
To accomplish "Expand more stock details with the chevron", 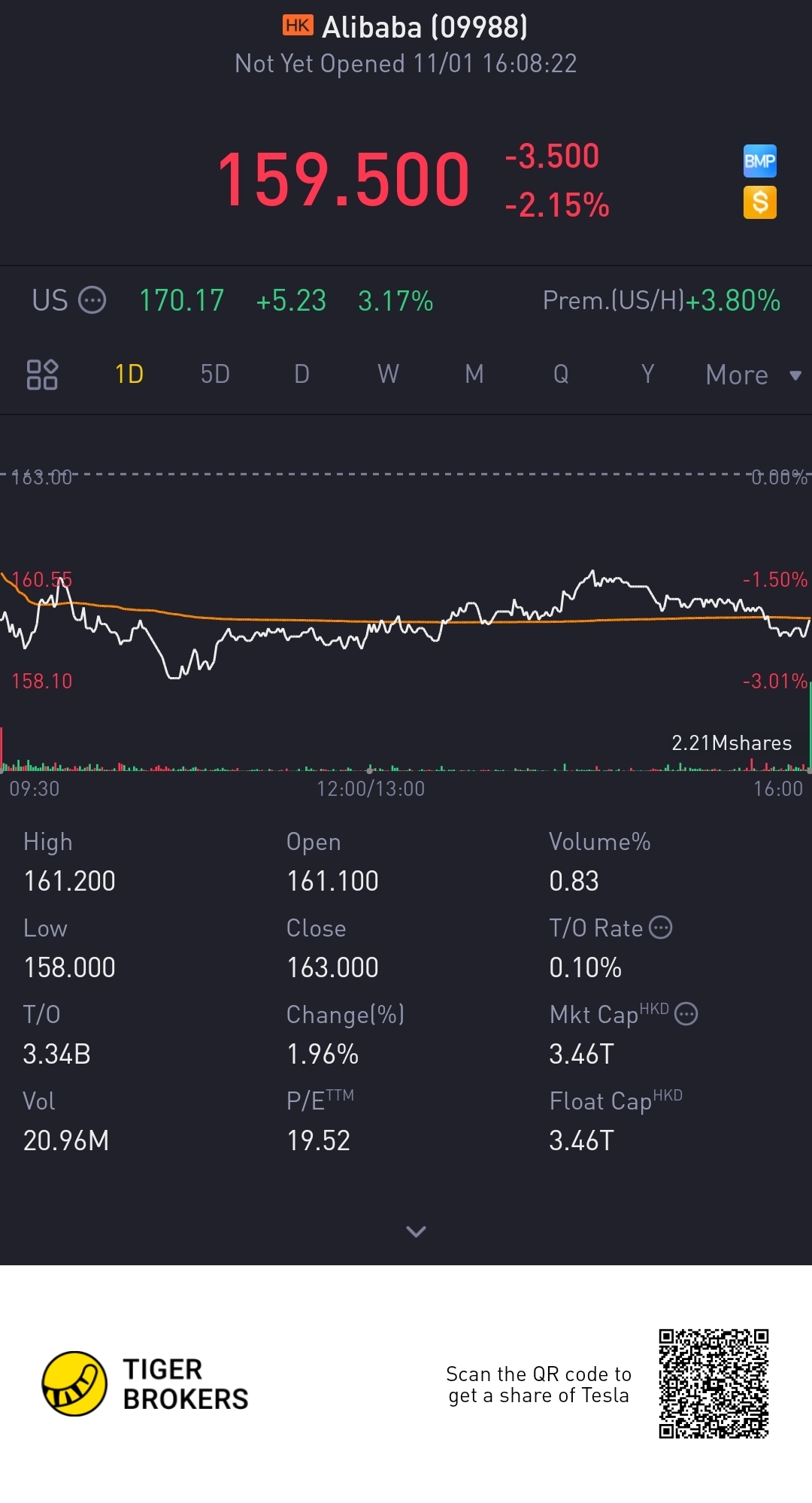I will [x=416, y=1231].
